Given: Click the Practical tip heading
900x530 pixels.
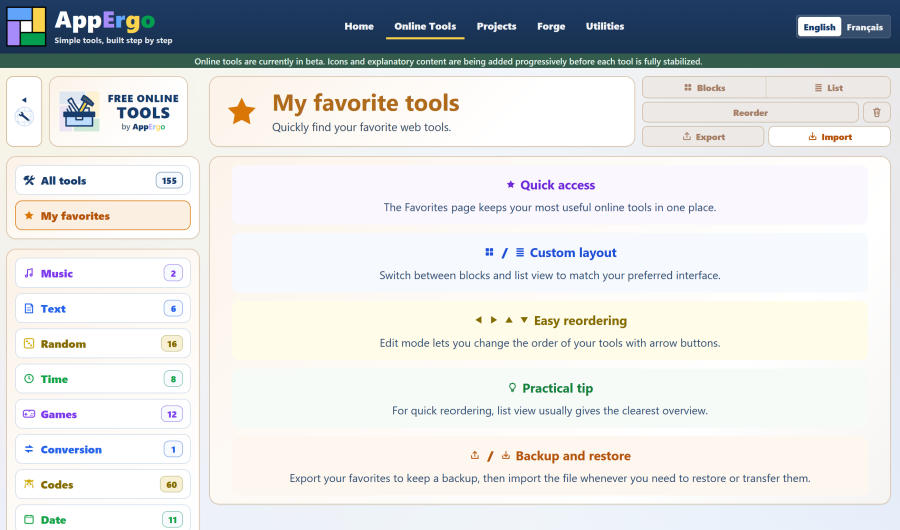Looking at the screenshot, I should coord(557,388).
